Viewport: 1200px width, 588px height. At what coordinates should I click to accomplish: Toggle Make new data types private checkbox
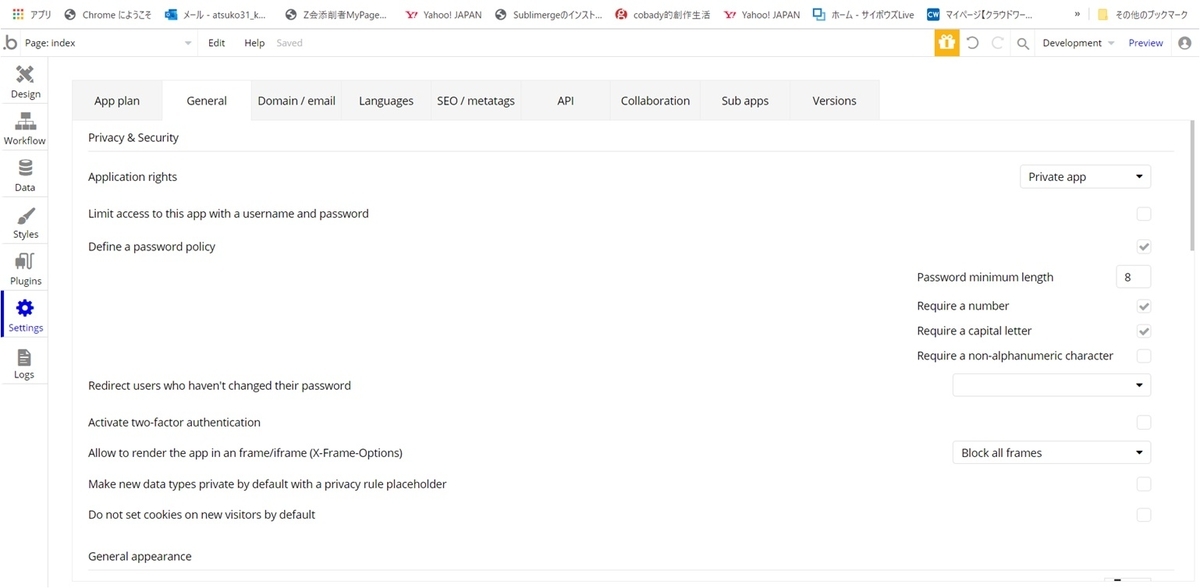pyautogui.click(x=1144, y=484)
